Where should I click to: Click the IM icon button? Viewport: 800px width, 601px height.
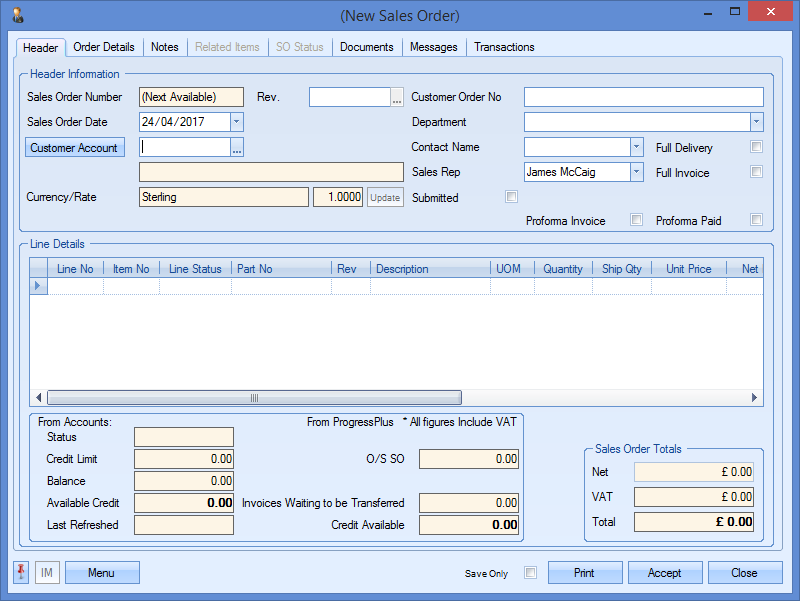[x=46, y=572]
